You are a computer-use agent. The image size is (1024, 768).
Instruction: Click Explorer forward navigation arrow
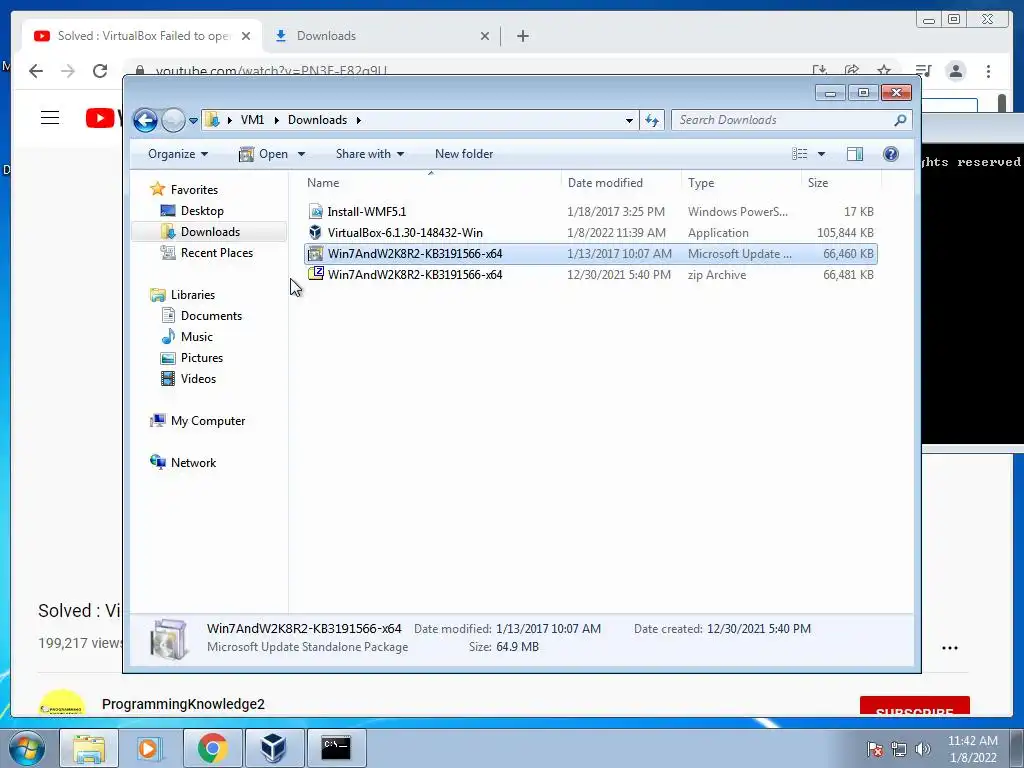tap(173, 120)
